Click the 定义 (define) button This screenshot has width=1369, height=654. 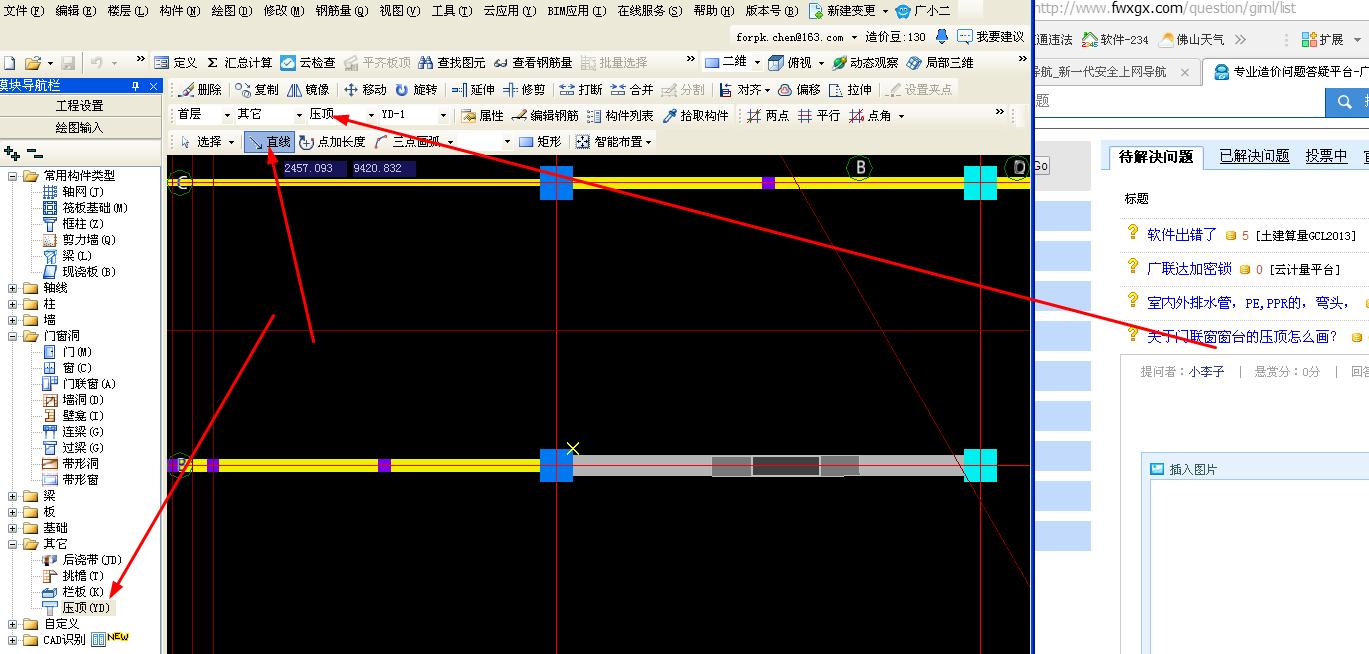click(x=176, y=62)
